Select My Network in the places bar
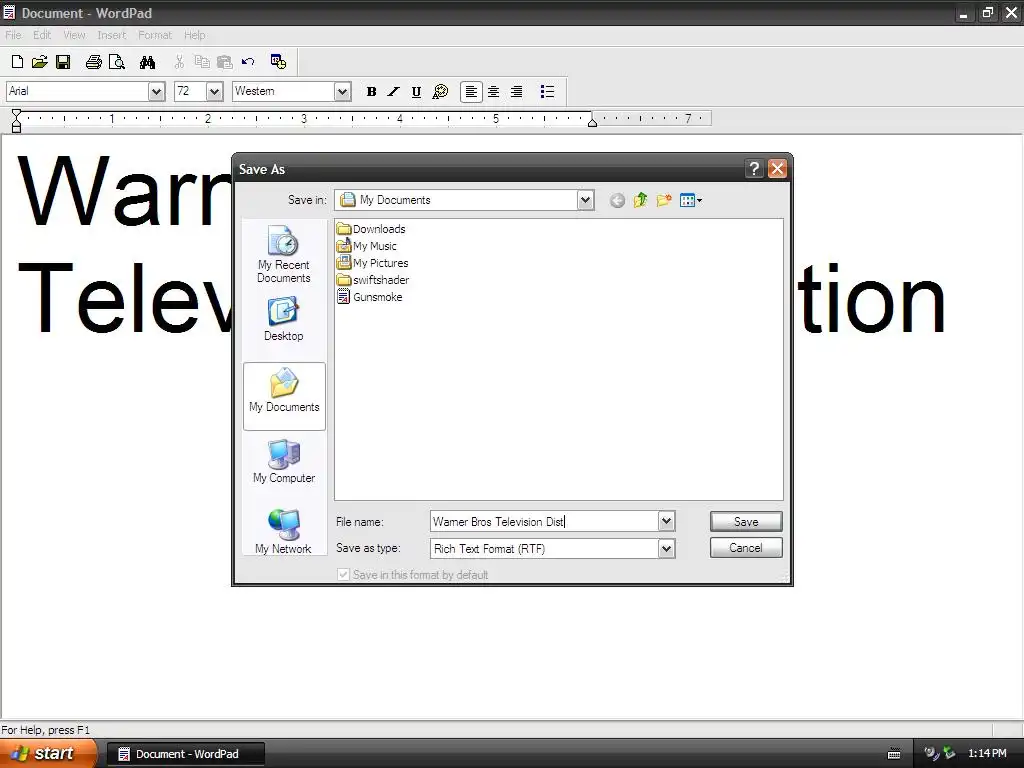Image resolution: width=1024 pixels, height=768 pixels. click(283, 531)
